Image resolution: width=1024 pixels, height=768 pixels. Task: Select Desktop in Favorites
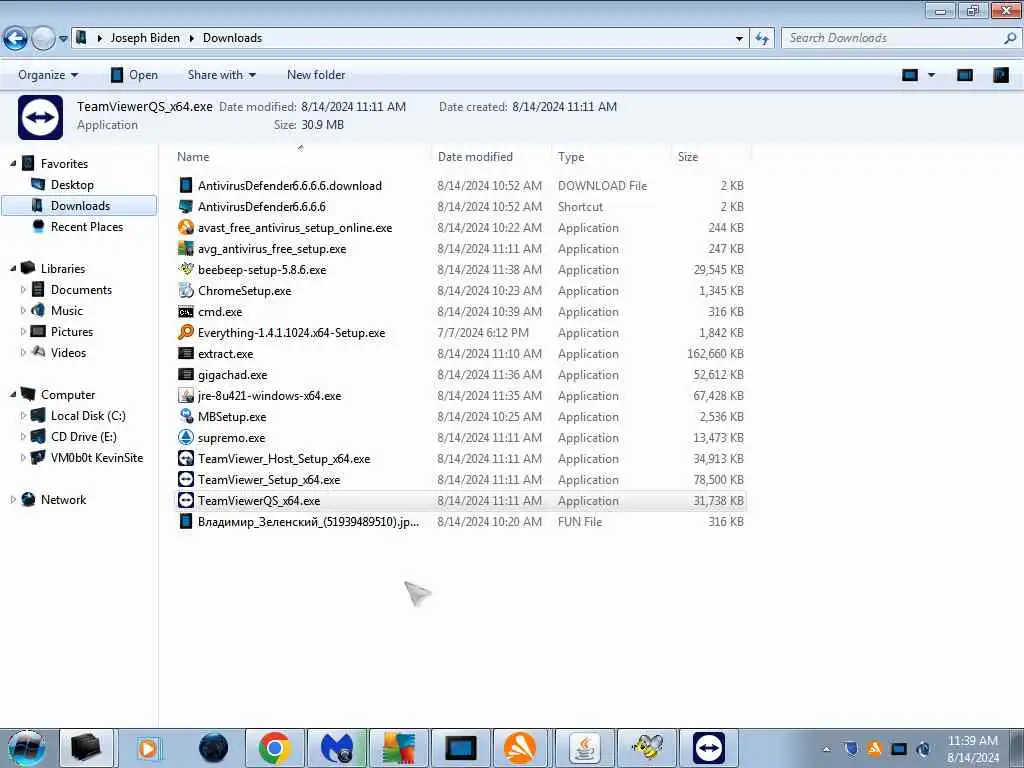tap(72, 185)
